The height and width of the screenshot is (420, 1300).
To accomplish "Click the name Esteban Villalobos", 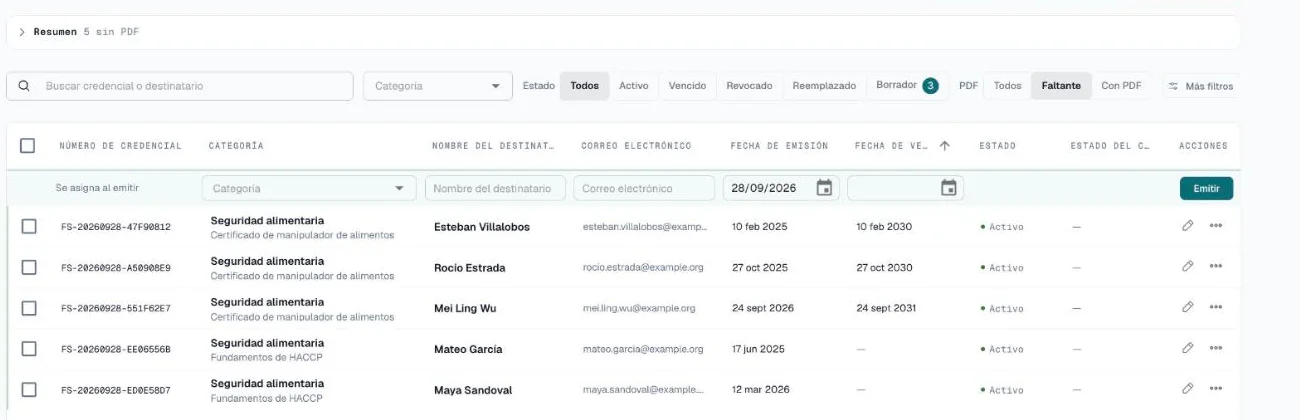I will (482, 227).
